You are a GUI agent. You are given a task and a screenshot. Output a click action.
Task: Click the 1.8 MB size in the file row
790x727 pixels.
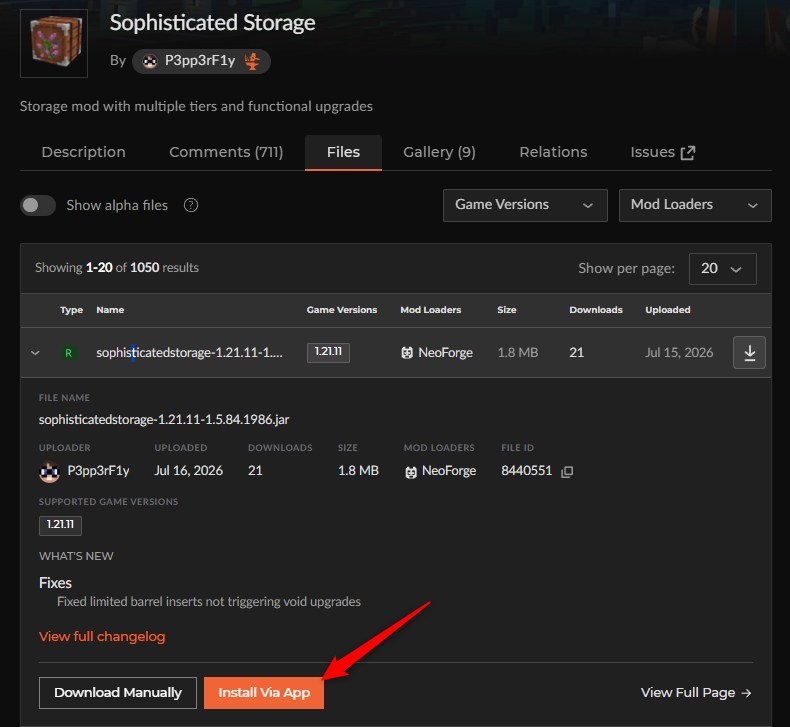click(x=517, y=353)
